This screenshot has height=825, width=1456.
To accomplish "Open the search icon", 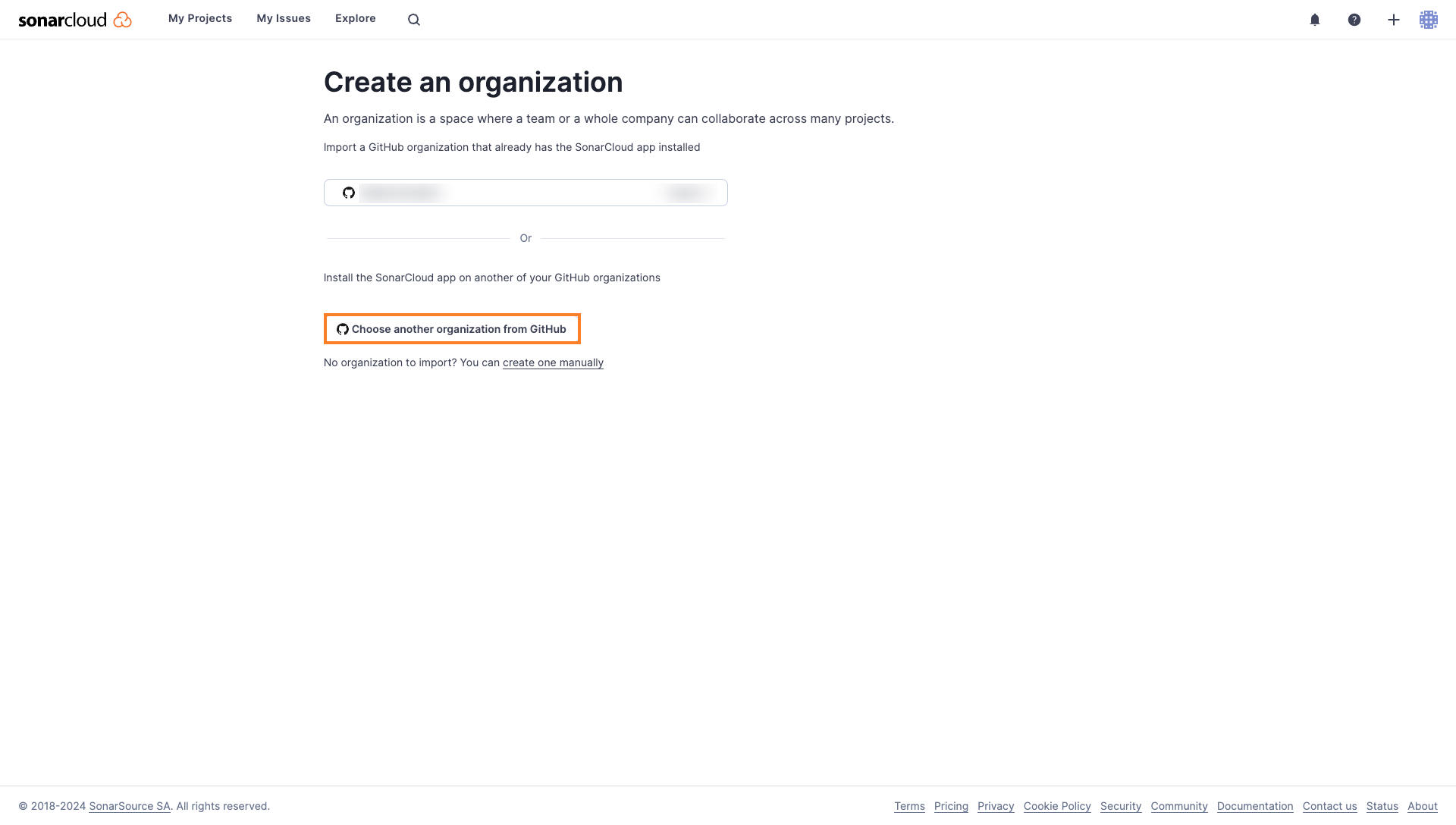I will pyautogui.click(x=413, y=19).
